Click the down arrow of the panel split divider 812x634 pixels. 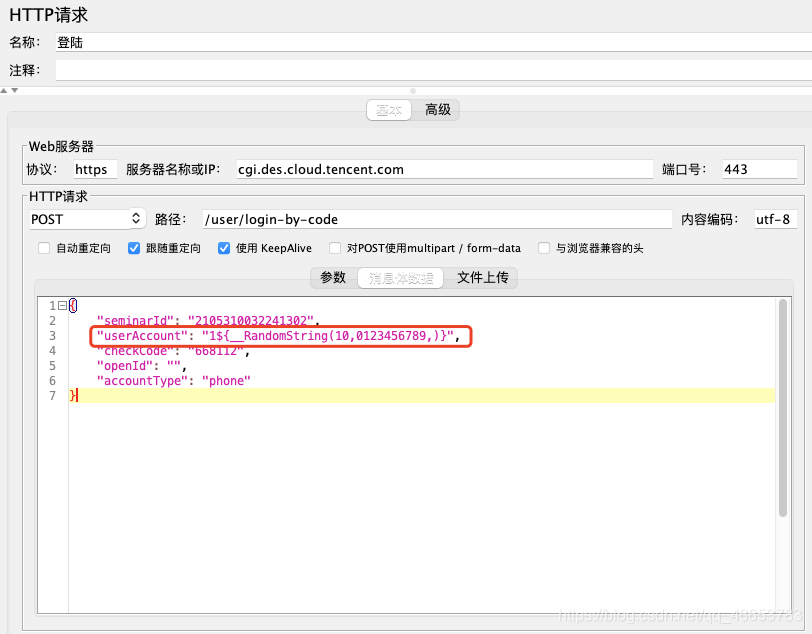(x=14, y=91)
